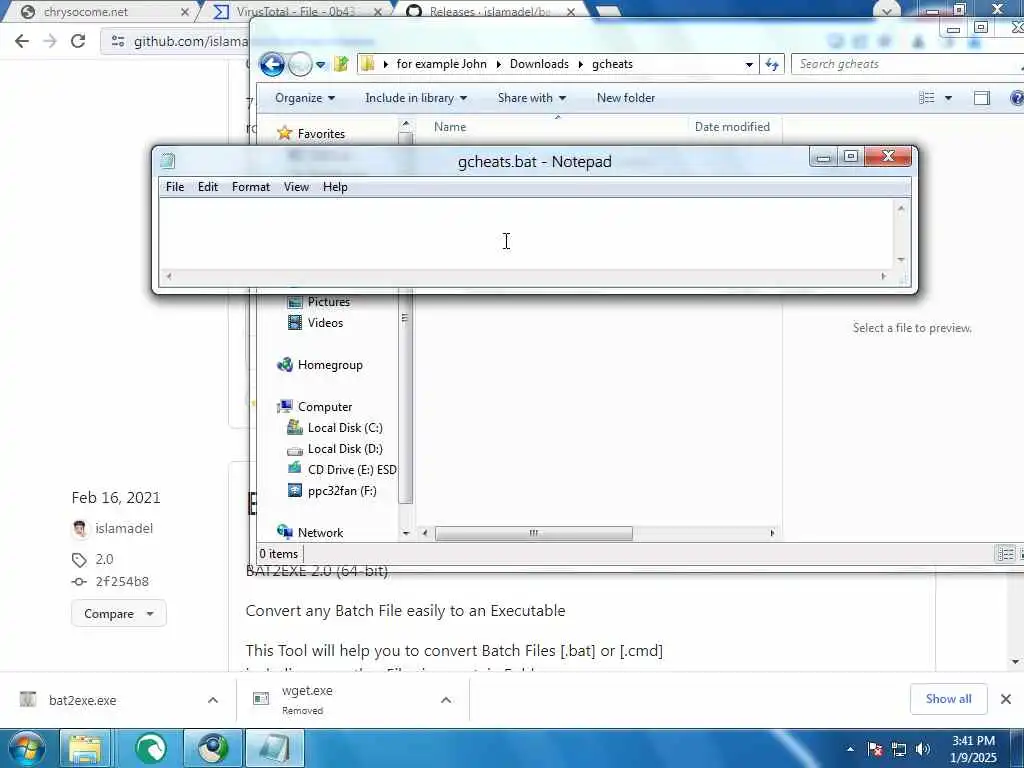Open Share with dropdown
Viewport: 1024px width, 768px height.
pos(532,98)
